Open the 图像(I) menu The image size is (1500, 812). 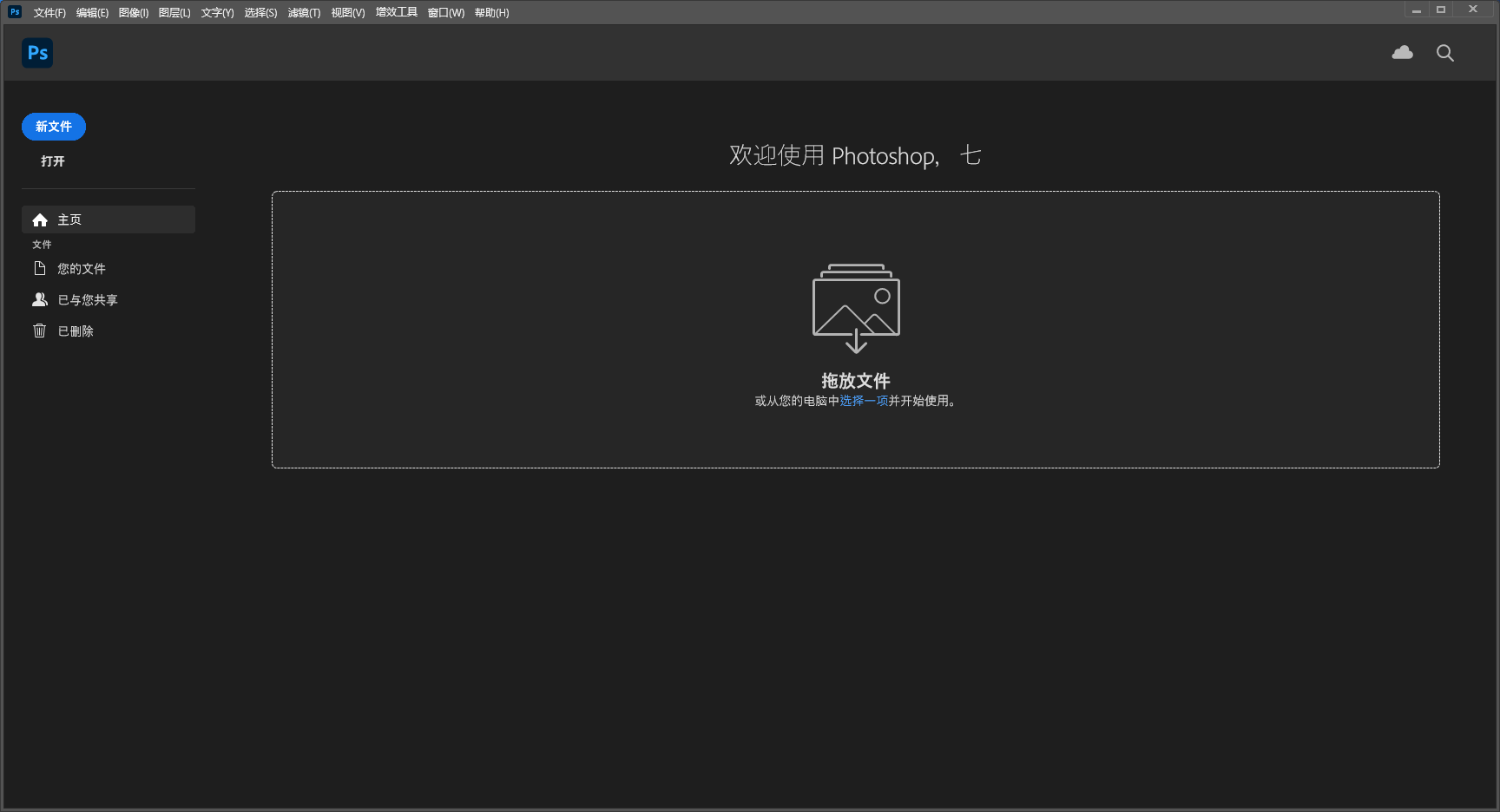click(132, 12)
